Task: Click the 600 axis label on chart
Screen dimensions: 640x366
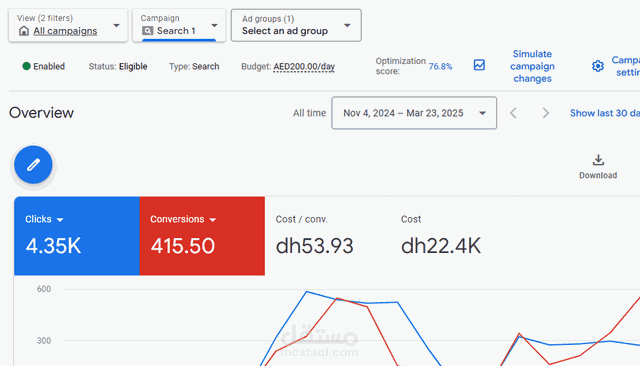Action: pos(44,289)
